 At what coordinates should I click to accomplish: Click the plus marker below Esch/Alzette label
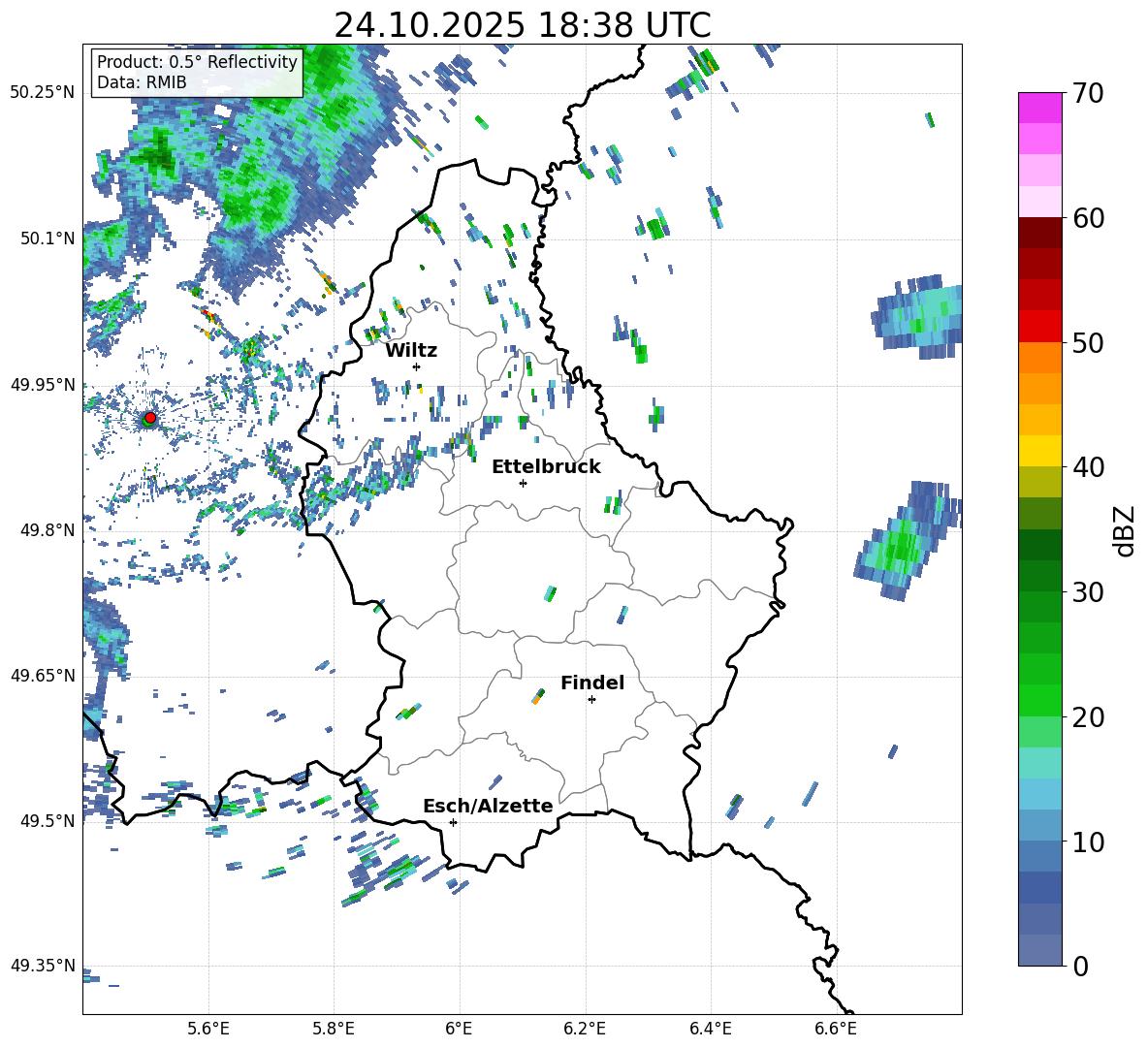[x=453, y=822]
